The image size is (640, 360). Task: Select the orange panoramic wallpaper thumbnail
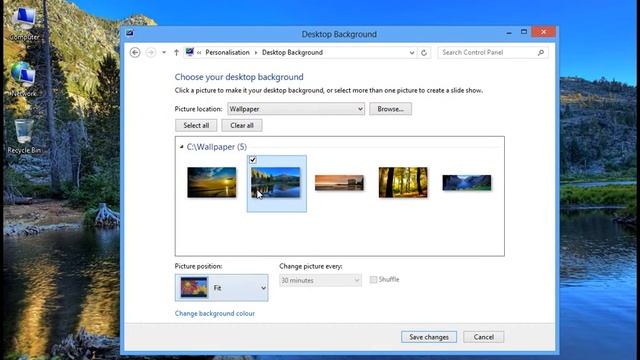click(x=339, y=182)
